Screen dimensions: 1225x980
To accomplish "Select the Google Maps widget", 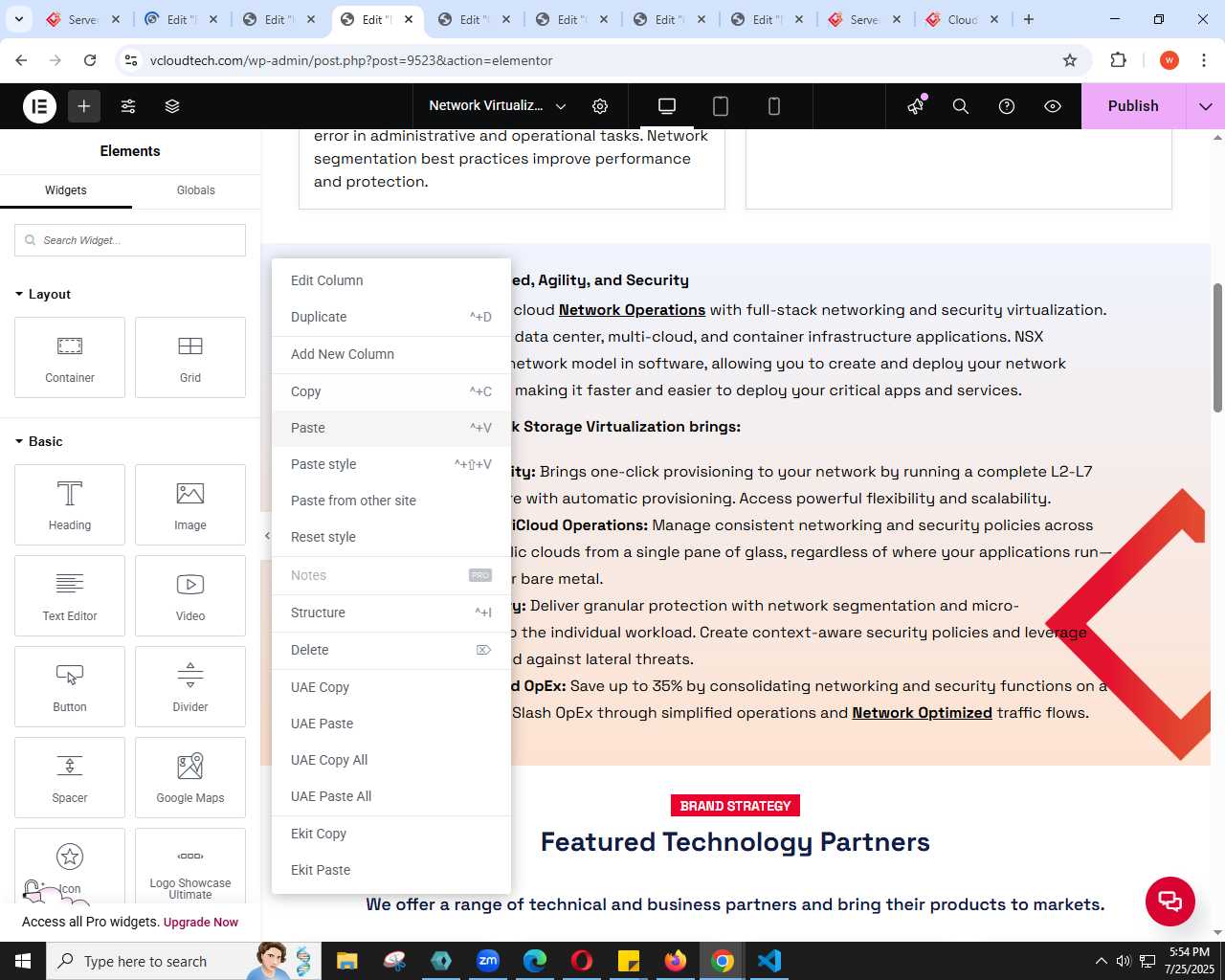I will tap(190, 777).
